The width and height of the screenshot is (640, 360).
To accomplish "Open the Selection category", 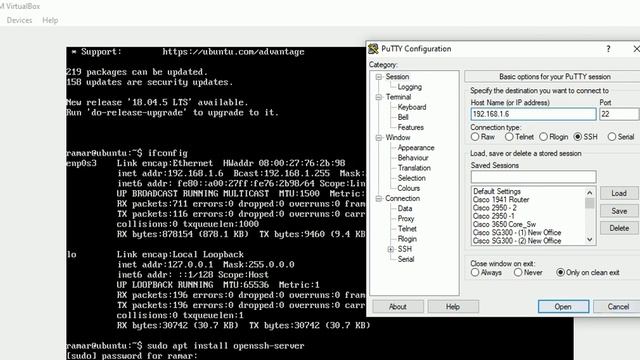I will tap(411, 178).
